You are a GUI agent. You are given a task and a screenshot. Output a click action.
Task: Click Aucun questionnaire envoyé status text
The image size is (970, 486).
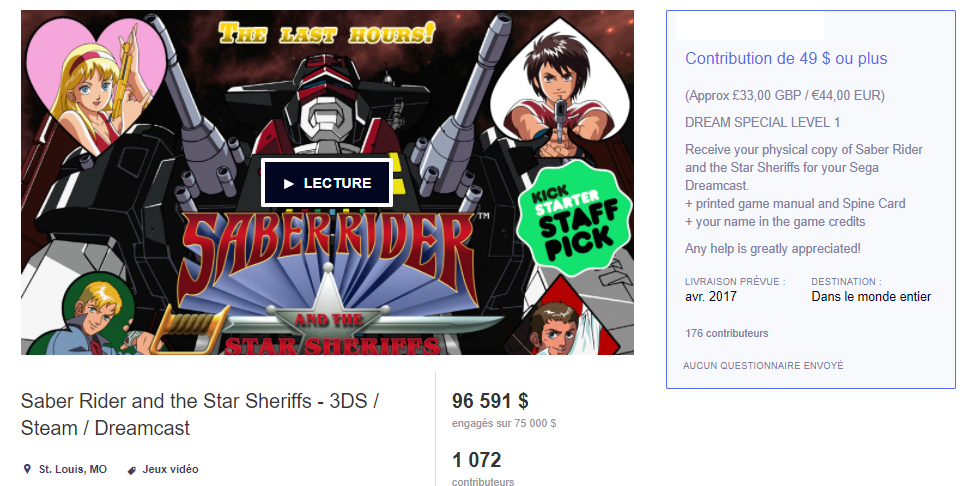click(763, 365)
